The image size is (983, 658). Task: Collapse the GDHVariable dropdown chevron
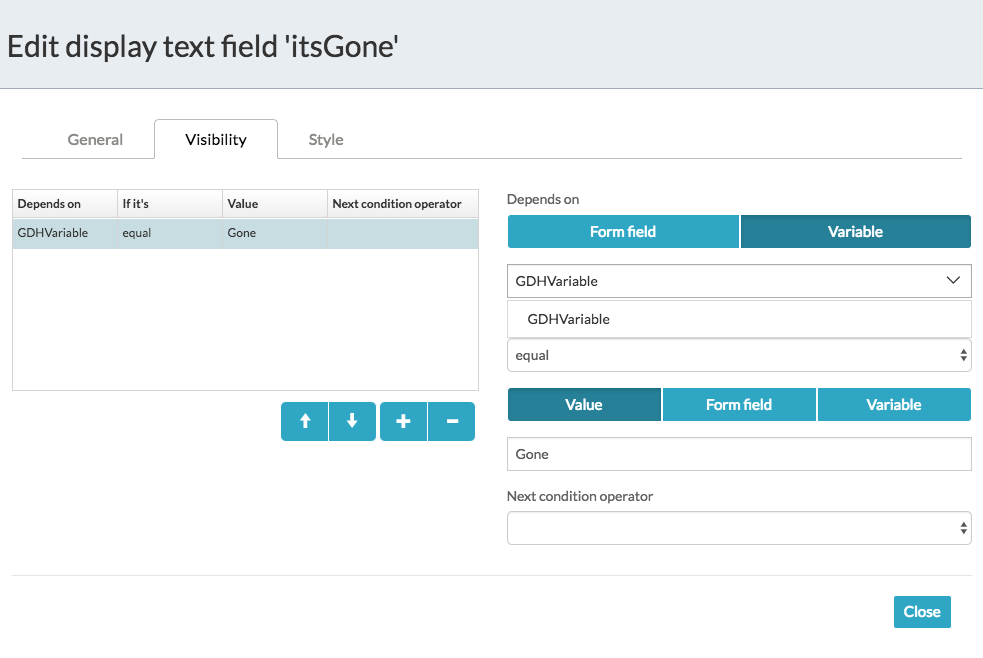pyautogui.click(x=953, y=281)
